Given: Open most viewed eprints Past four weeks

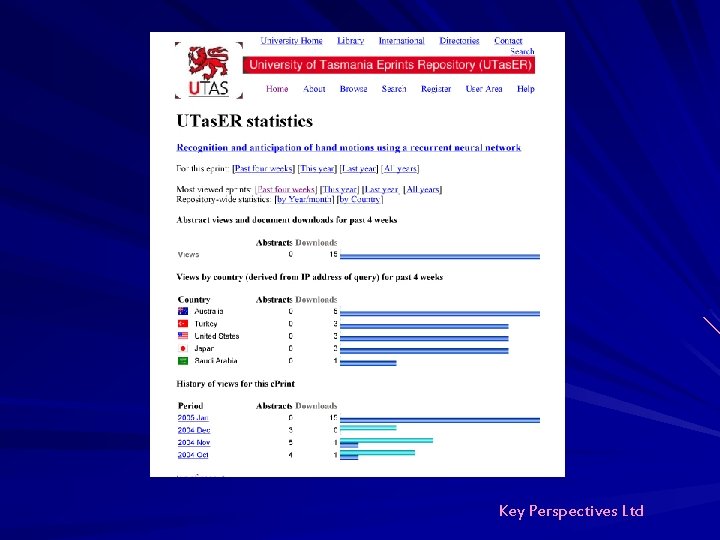Looking at the screenshot, I should [x=286, y=189].
